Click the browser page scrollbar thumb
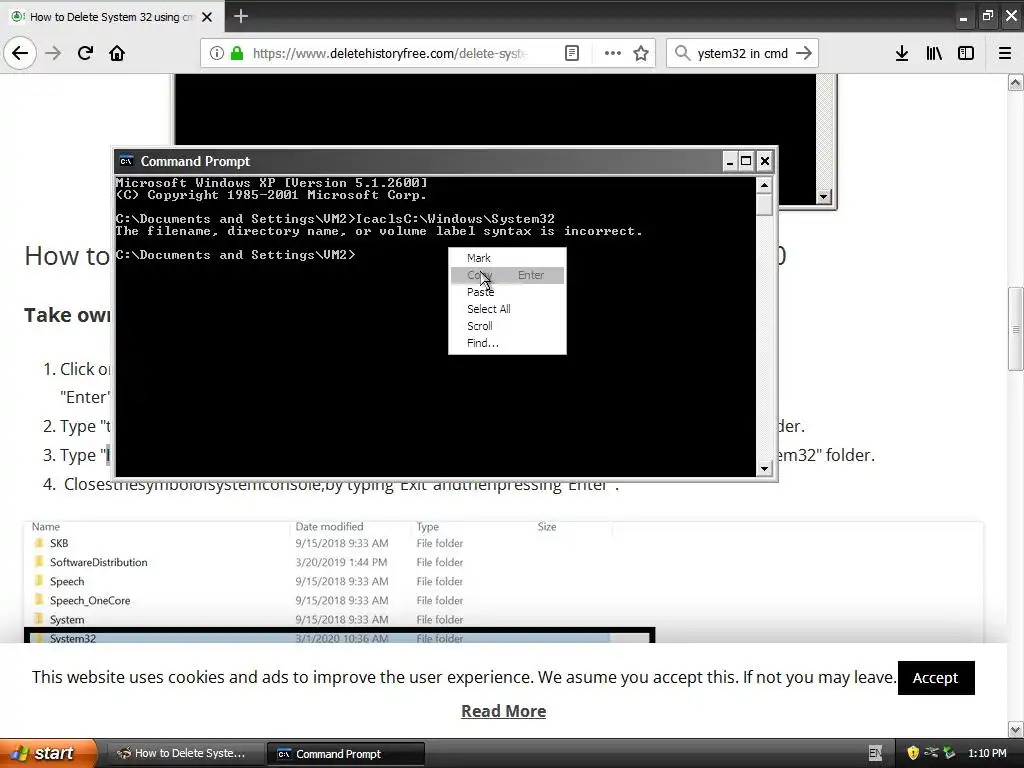The height and width of the screenshot is (768, 1024). [x=1016, y=328]
